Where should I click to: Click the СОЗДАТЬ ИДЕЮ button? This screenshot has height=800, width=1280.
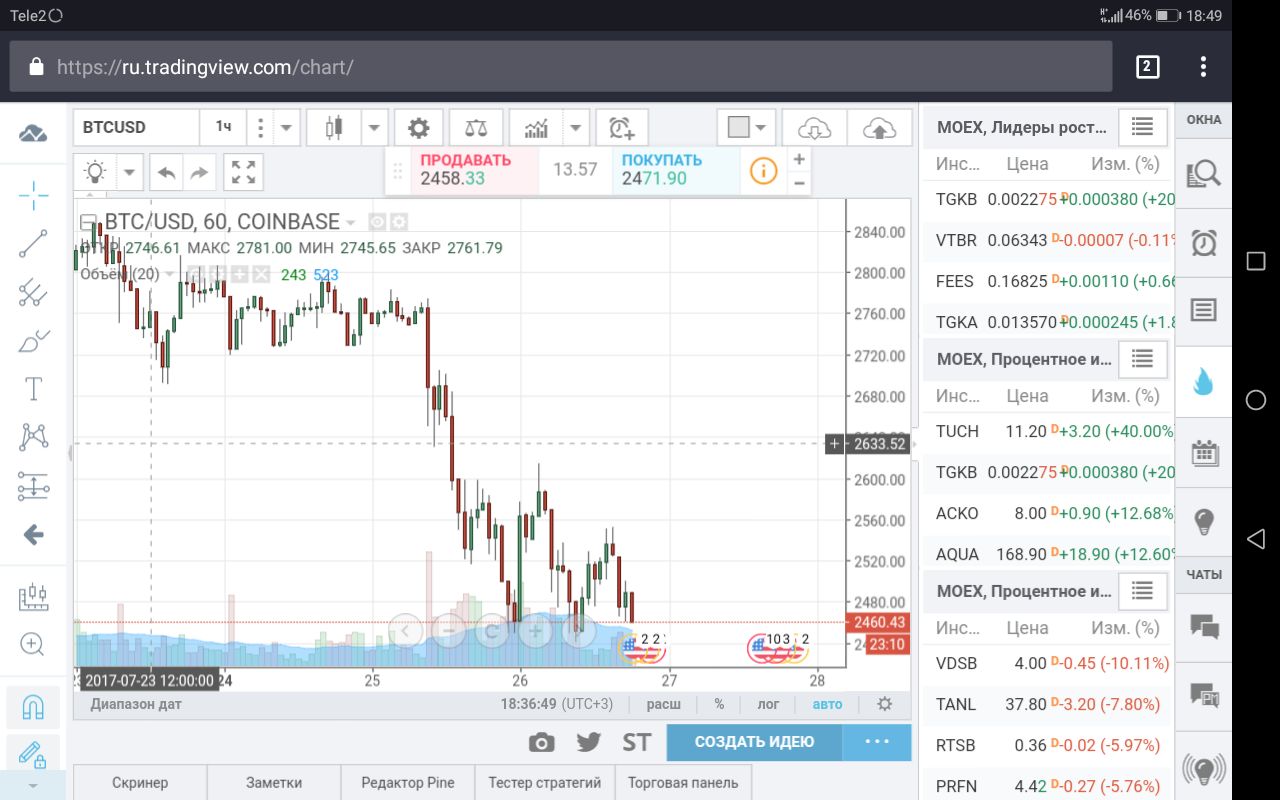point(754,742)
